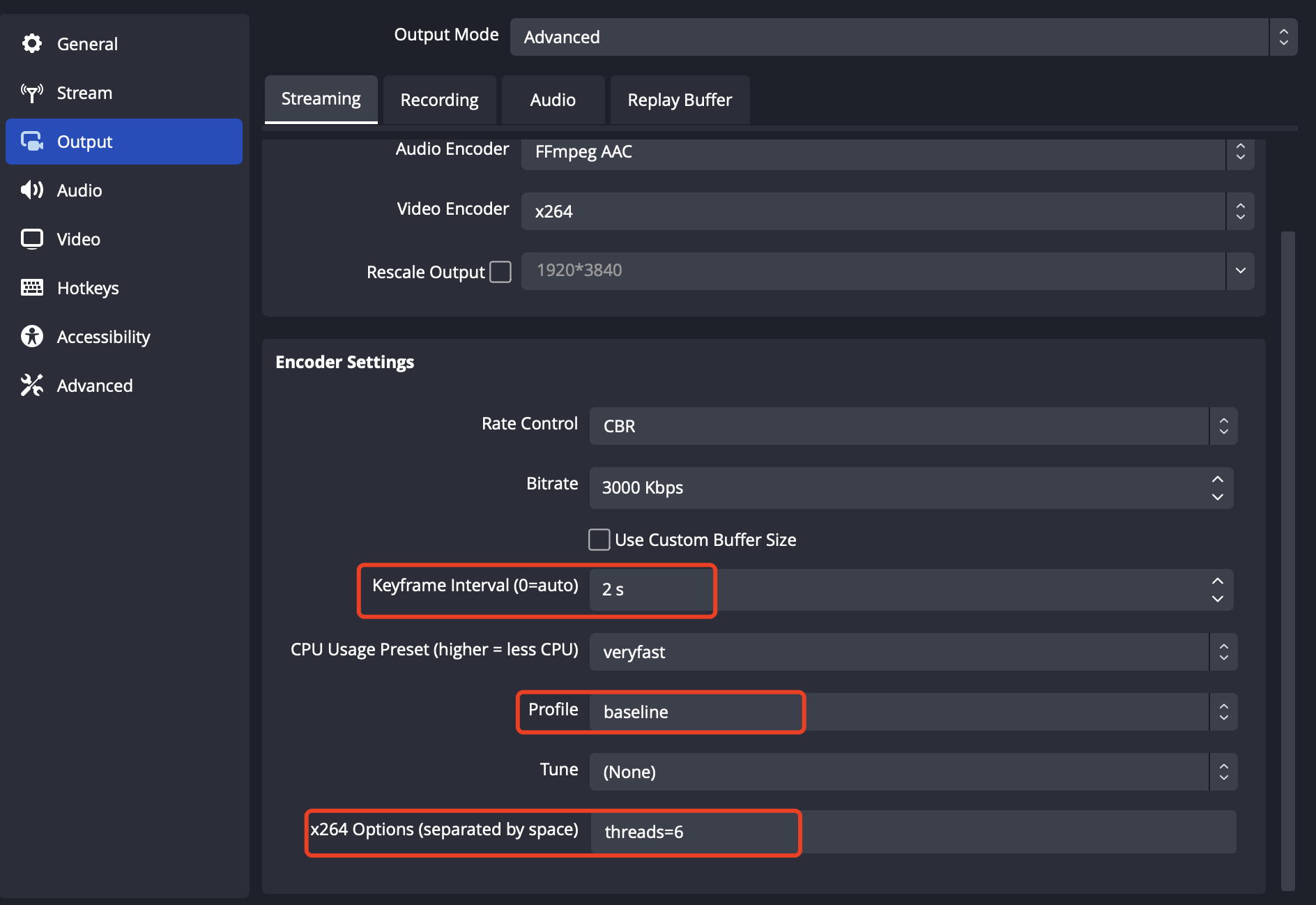Increase Keyframe Interval with up arrow
This screenshot has width=1316, height=905.
[x=1218, y=581]
